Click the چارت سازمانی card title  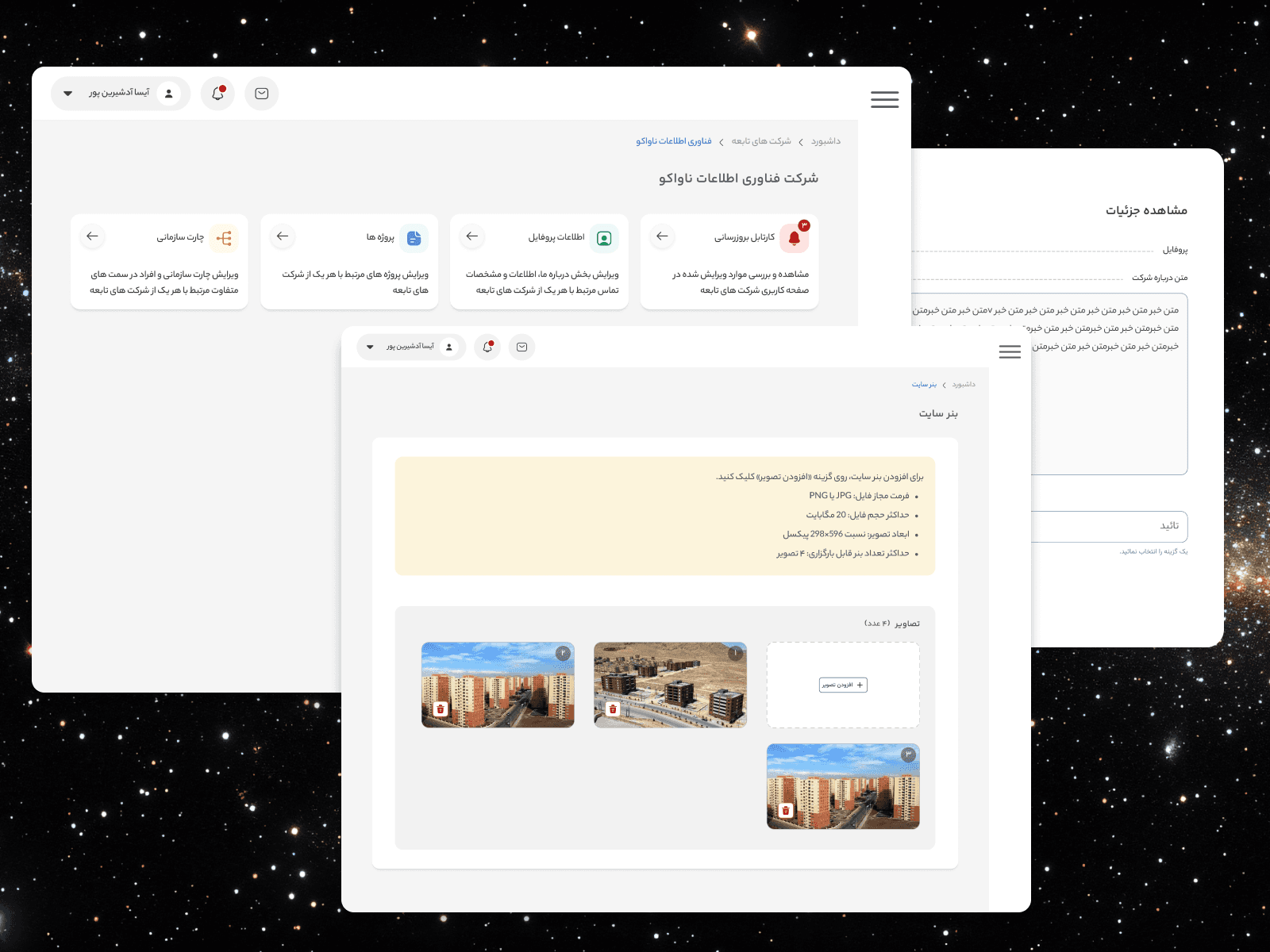180,237
